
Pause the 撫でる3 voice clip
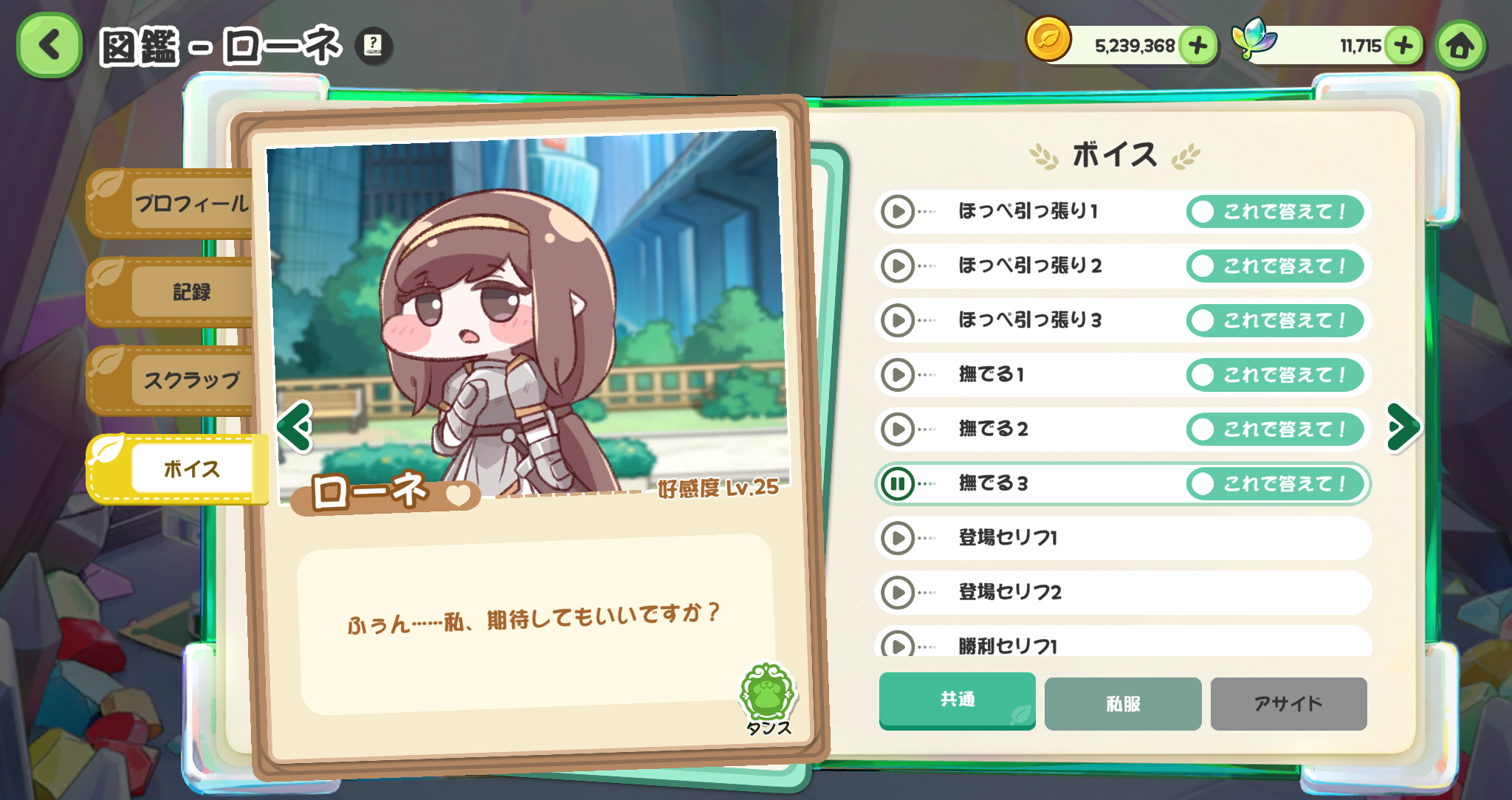click(x=898, y=484)
